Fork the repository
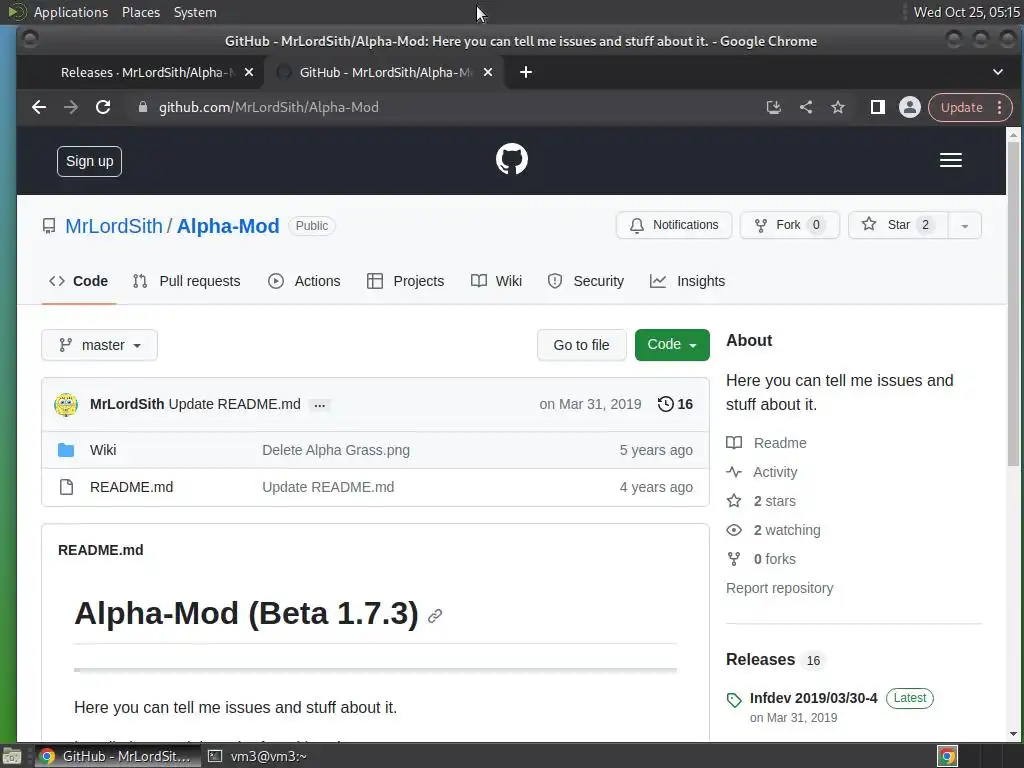Screen dimensions: 1024x768 [790, 225]
